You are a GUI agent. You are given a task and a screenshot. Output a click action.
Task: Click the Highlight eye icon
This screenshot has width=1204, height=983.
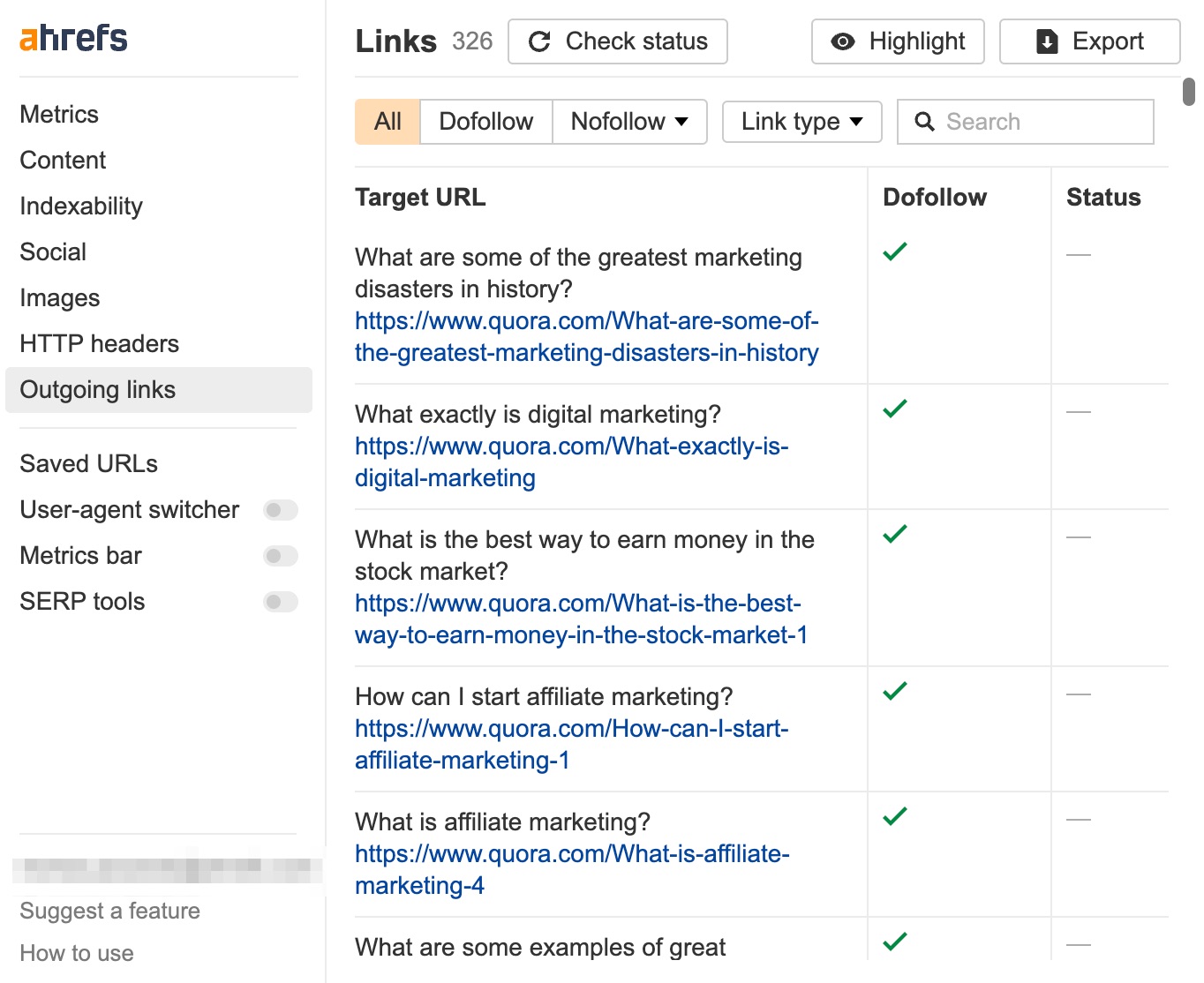pos(843,41)
